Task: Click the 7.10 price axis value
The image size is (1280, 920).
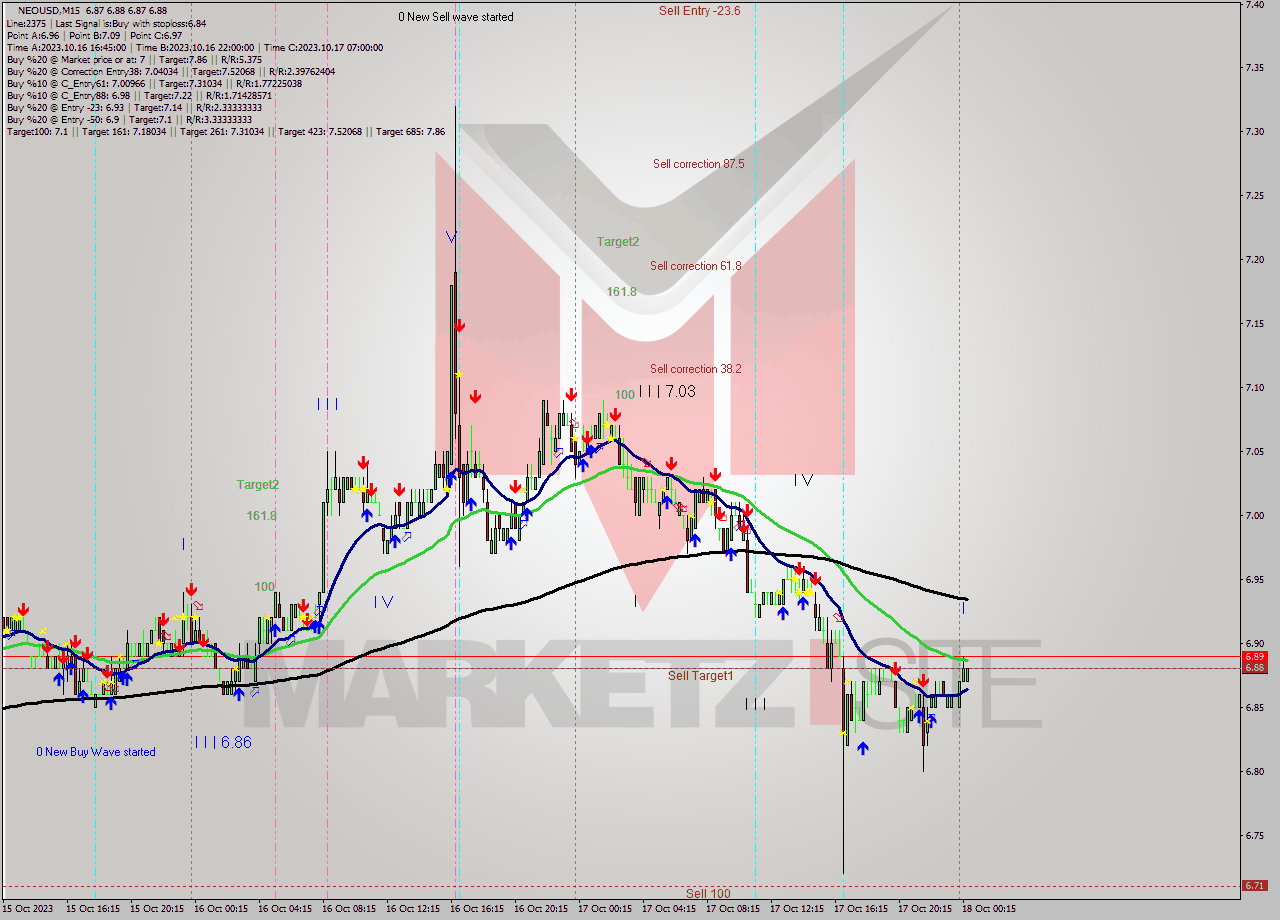Action: coord(1255,388)
